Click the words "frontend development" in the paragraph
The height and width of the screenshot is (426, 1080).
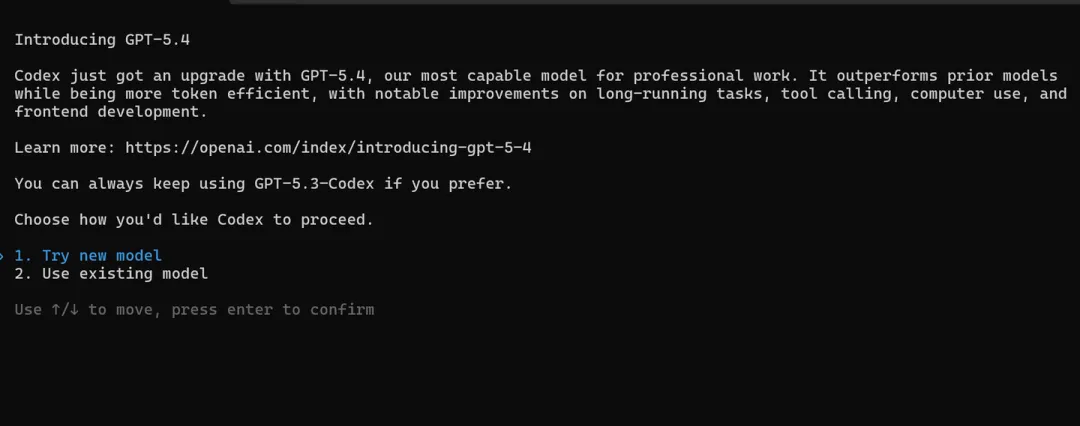[110, 112]
